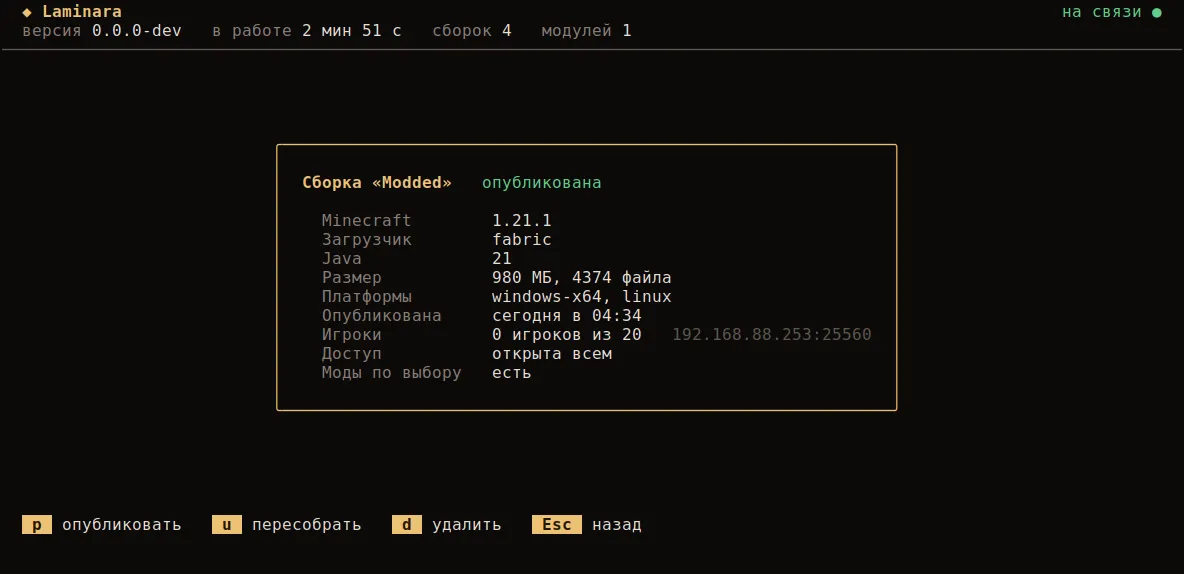1184x574 pixels.
Task: Click the 'Игроки' field label
Action: tap(351, 335)
